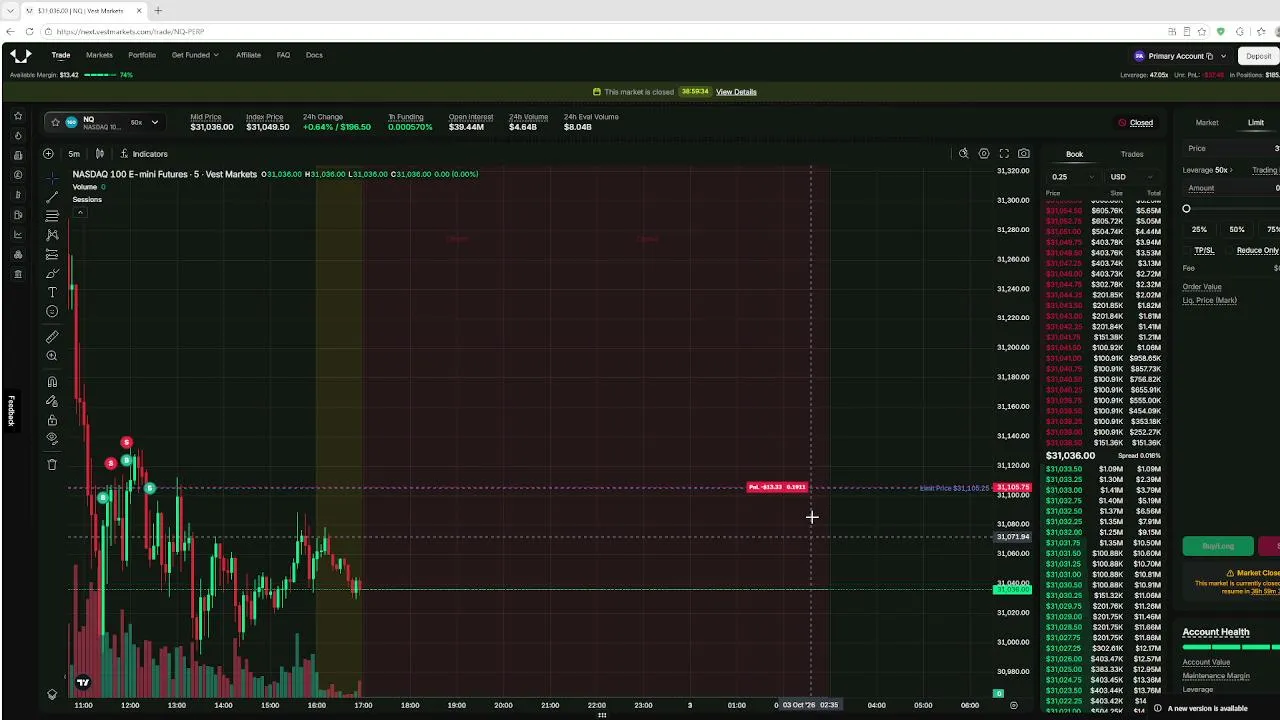
Task: Click the amount slider handle
Action: click(x=1187, y=209)
